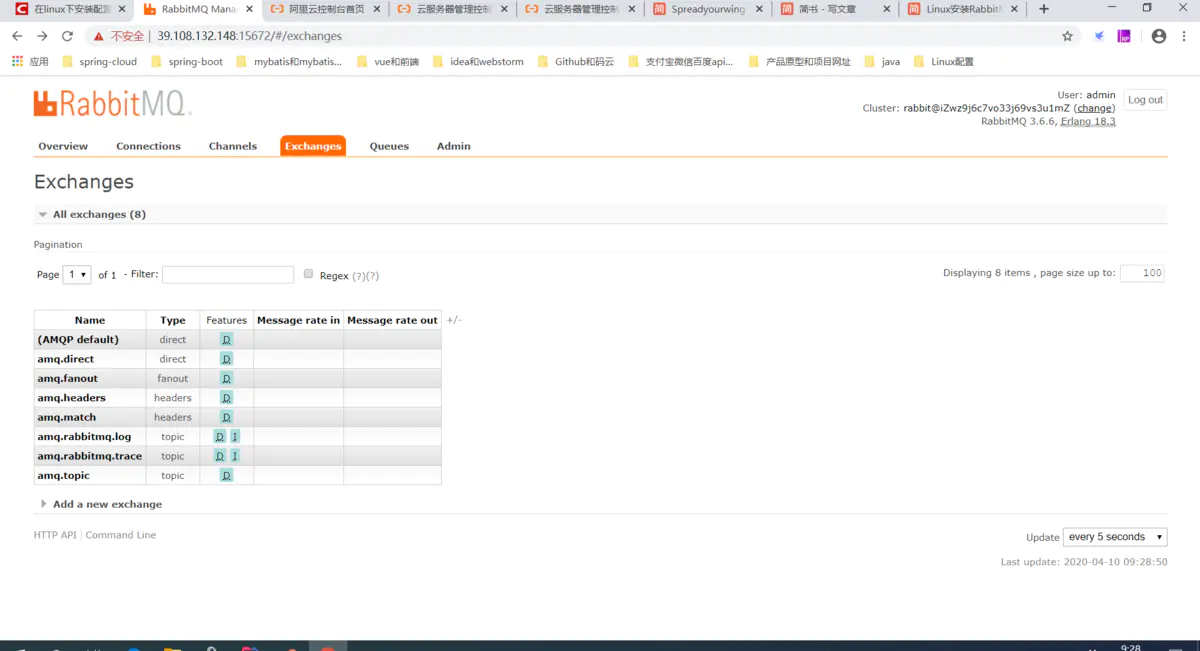Bookmark this page with the star icon
Viewport: 1200px width, 651px height.
click(x=1067, y=36)
